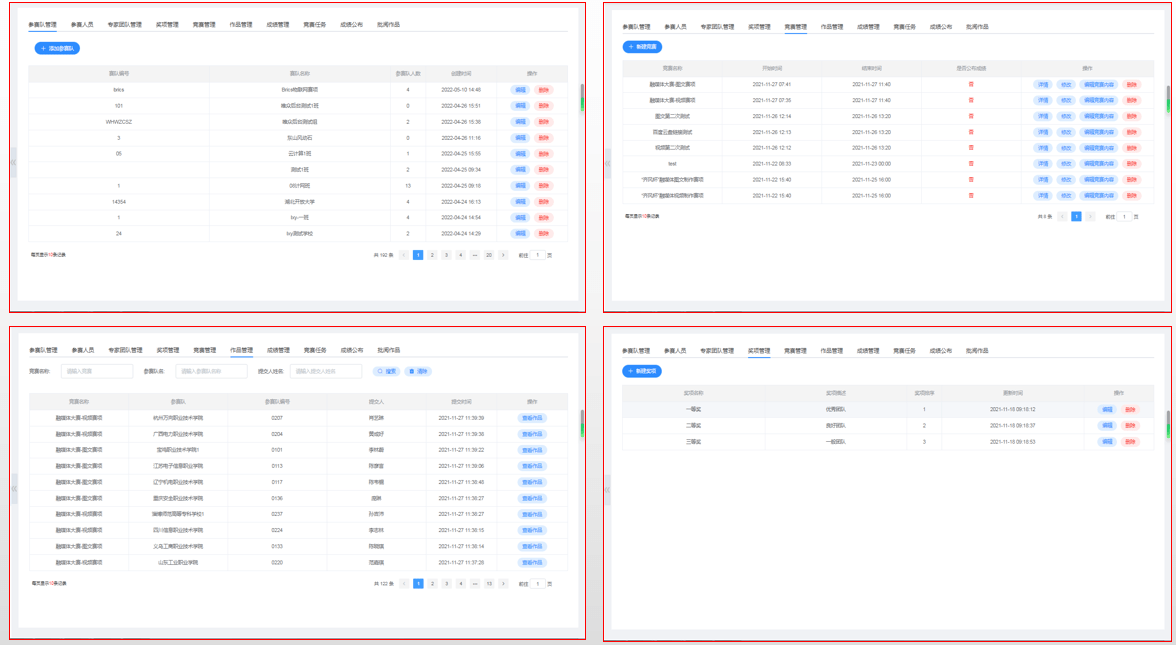Click the 添加参赛队 plus button
The image size is (1176, 645).
pyautogui.click(x=58, y=48)
